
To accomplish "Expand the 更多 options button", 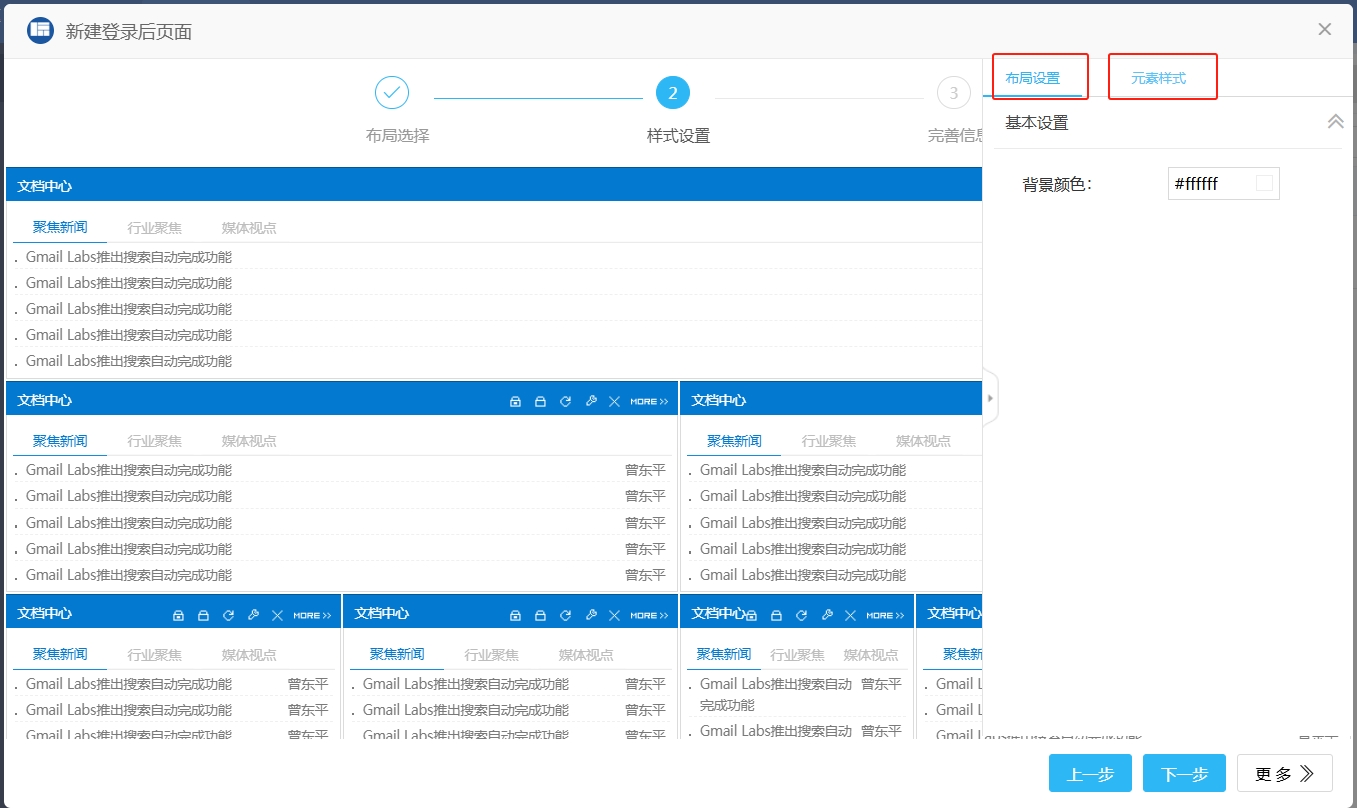I will point(1284,773).
